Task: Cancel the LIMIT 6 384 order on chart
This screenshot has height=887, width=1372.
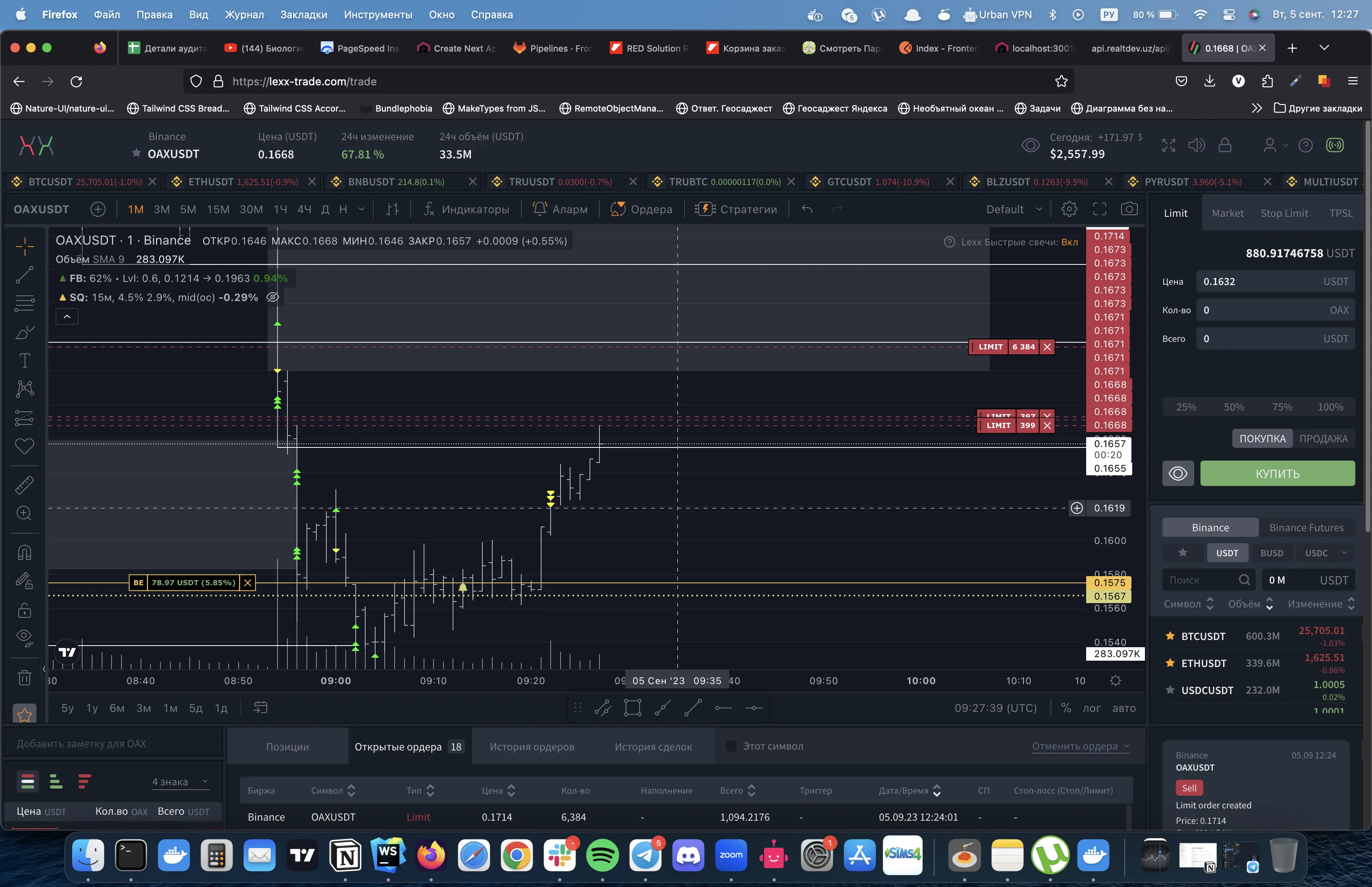Action: coord(1047,347)
